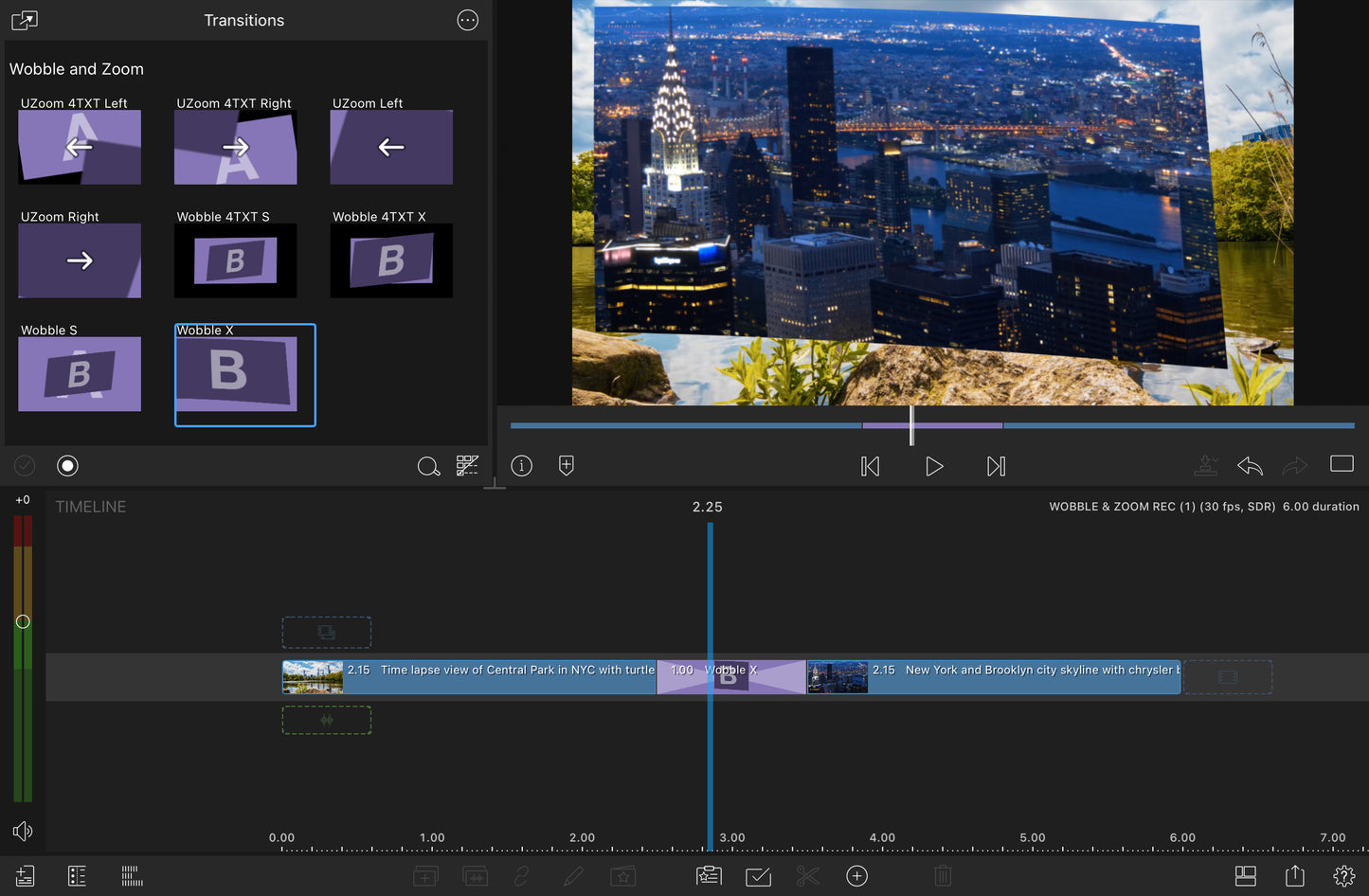This screenshot has width=1369, height=896.
Task: Add a marker using the shield-plus icon
Action: click(x=566, y=465)
